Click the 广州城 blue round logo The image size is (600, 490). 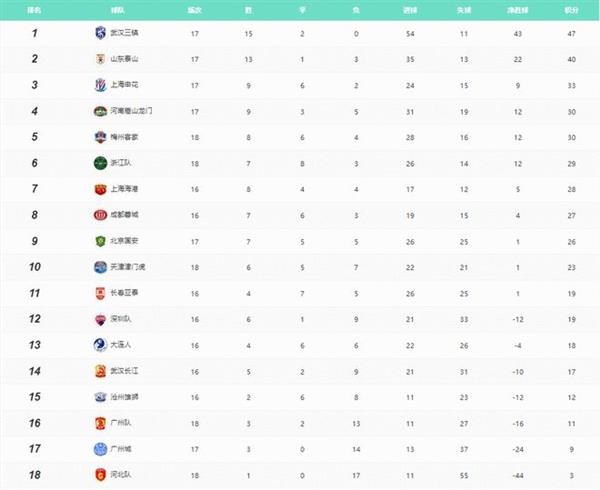pyautogui.click(x=100, y=449)
